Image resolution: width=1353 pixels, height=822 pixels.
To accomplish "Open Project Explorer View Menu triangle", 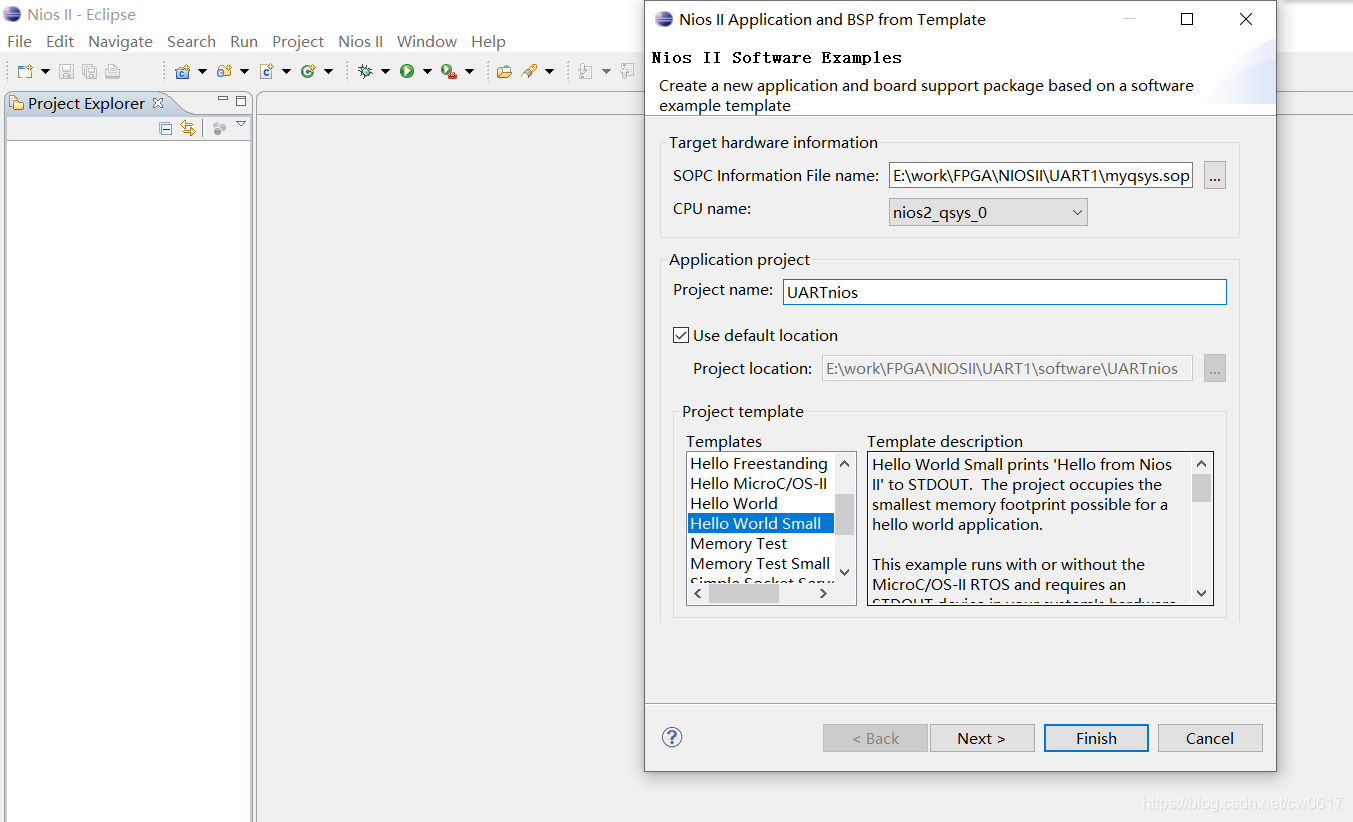I will (241, 124).
